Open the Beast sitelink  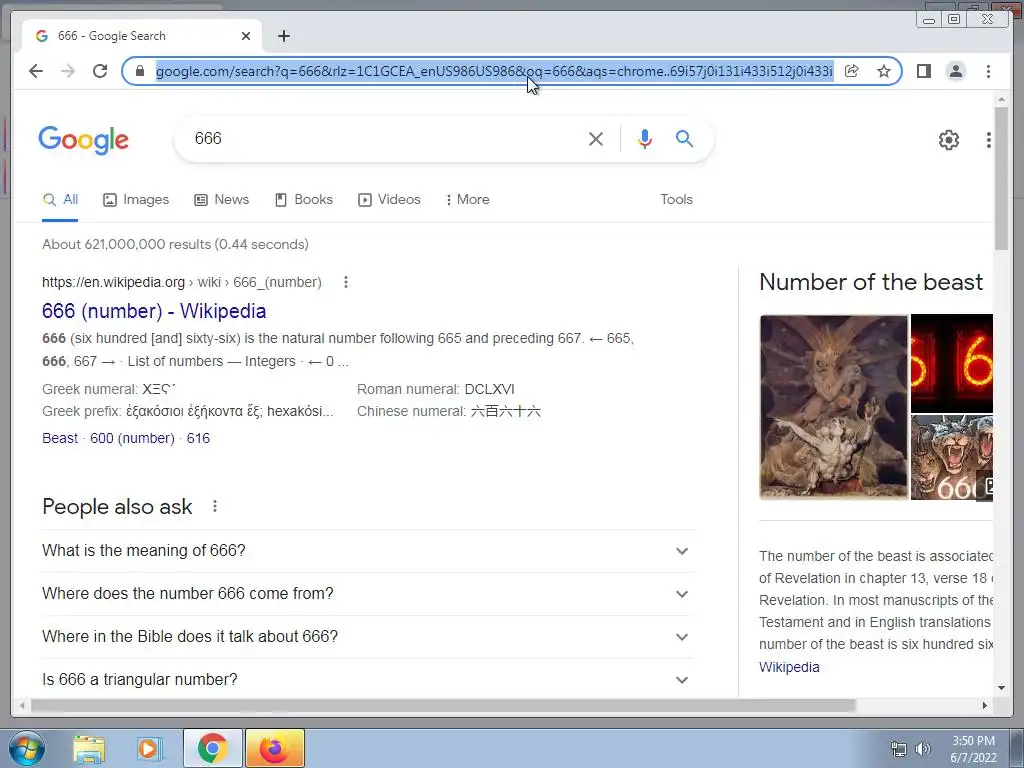tap(59, 438)
